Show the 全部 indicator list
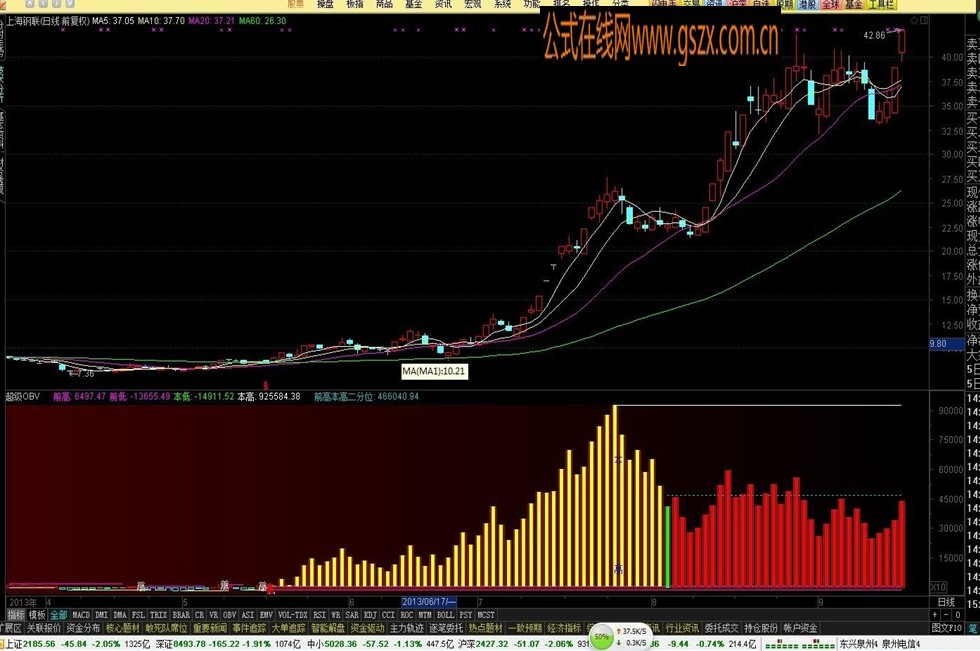The height and width of the screenshot is (651, 980). [59, 615]
